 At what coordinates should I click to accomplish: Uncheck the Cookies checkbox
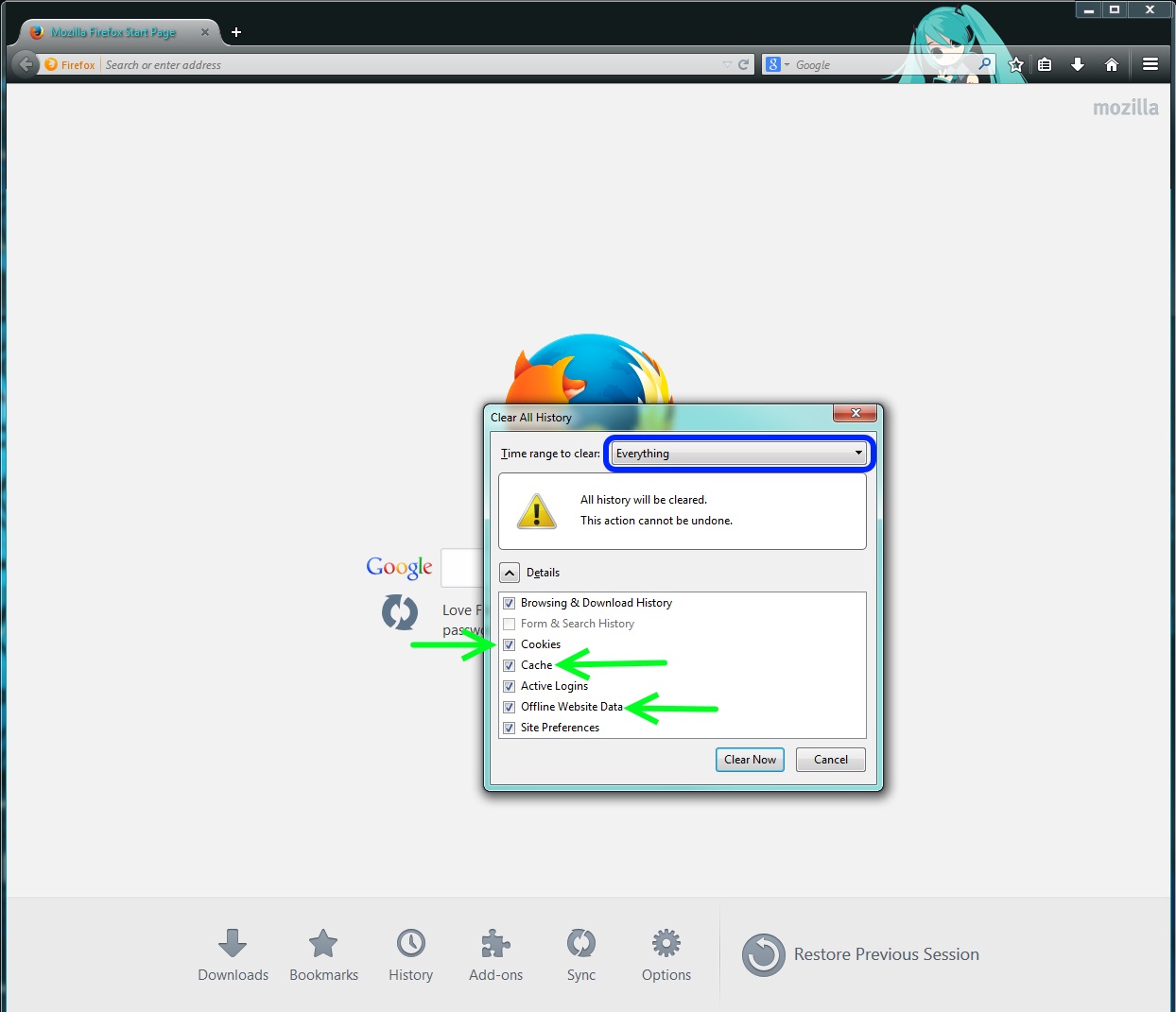pos(510,644)
